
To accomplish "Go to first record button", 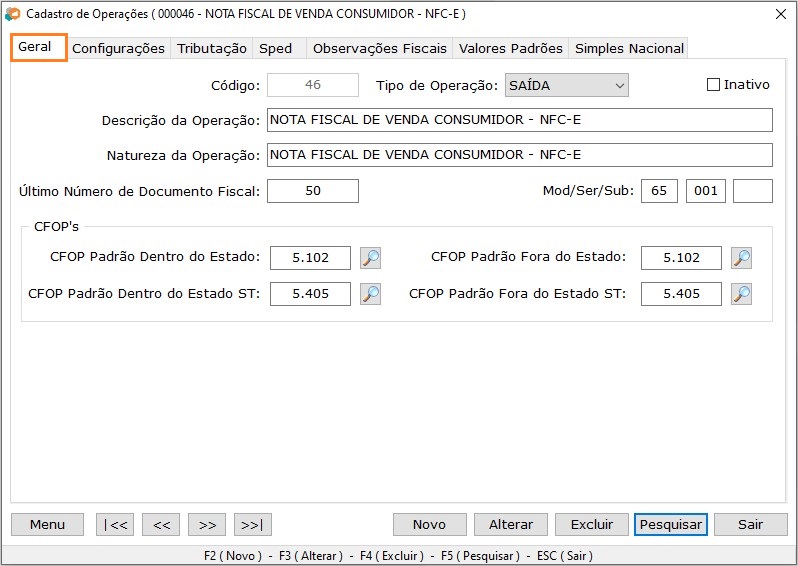I will [x=115, y=525].
